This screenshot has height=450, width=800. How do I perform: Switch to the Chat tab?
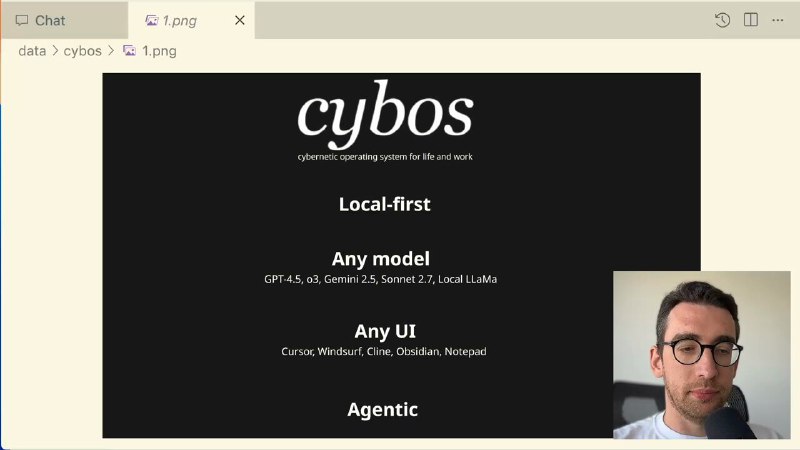(x=64, y=20)
